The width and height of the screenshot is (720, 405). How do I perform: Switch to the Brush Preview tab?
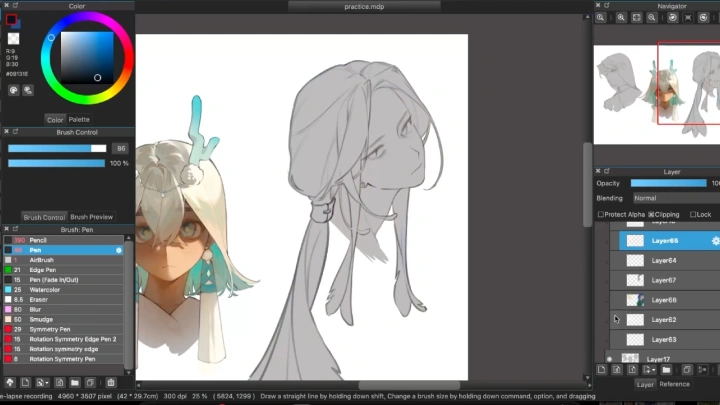click(x=90, y=217)
